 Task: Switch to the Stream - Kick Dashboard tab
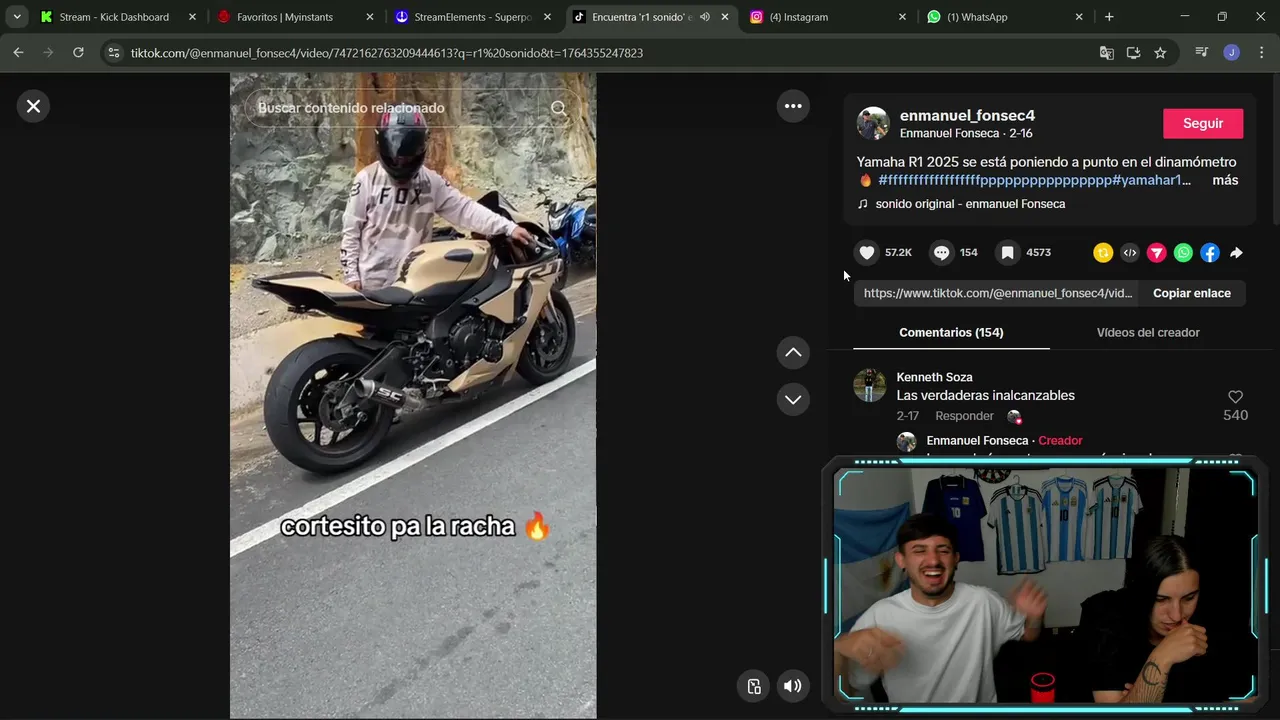[x=113, y=17]
